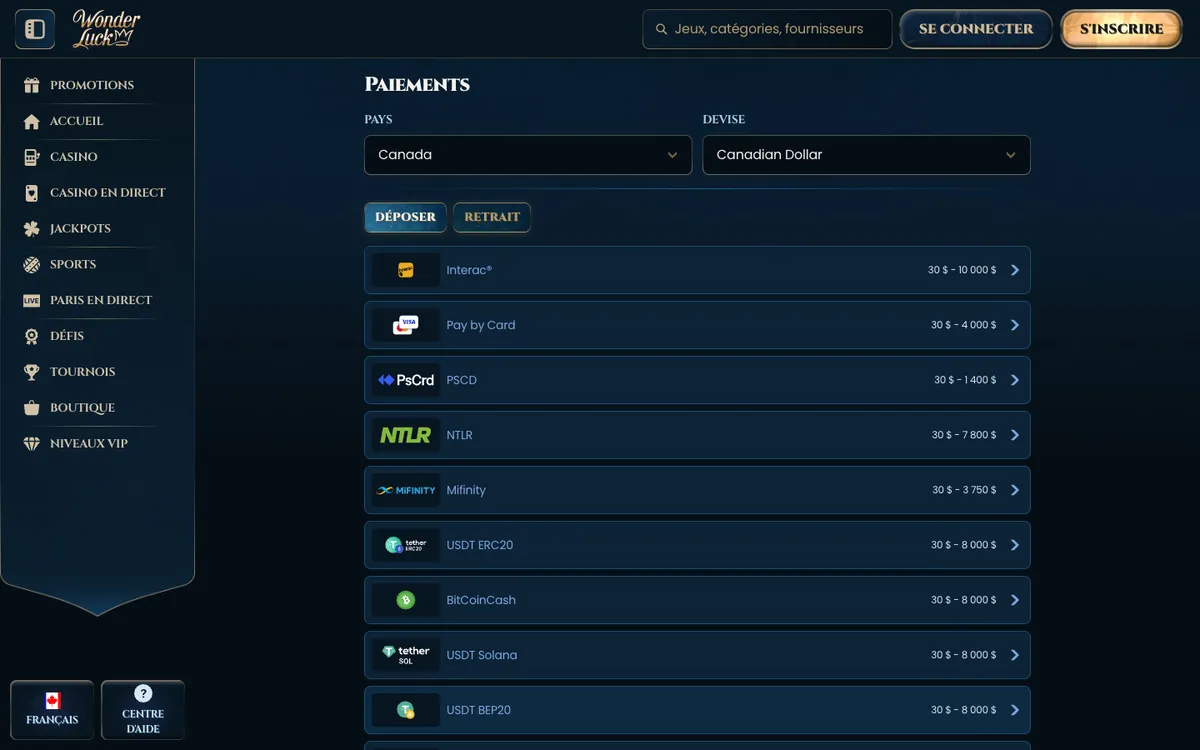
Task: Click the 30 $ - 1 400 $ limit
Action: 965,380
